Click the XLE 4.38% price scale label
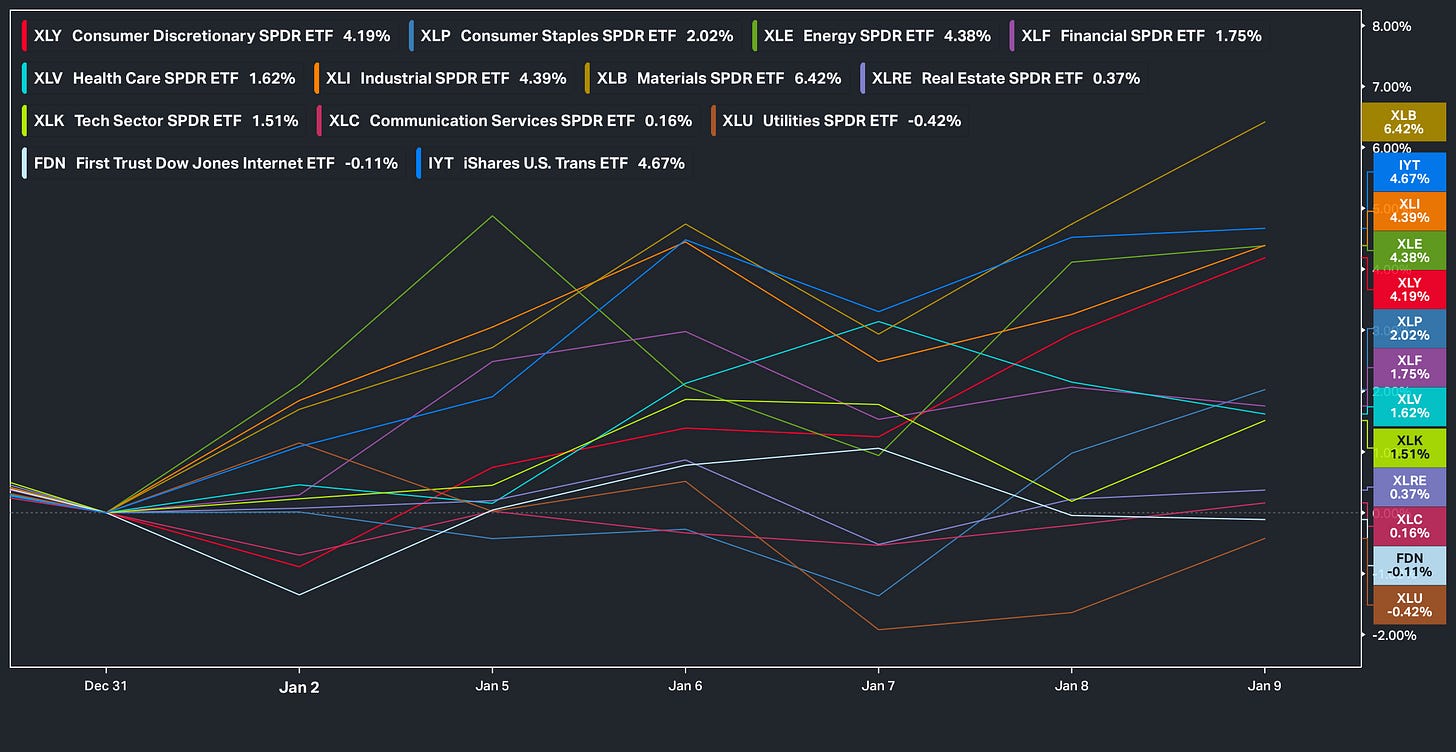The height and width of the screenshot is (752, 1456). coord(1409,250)
